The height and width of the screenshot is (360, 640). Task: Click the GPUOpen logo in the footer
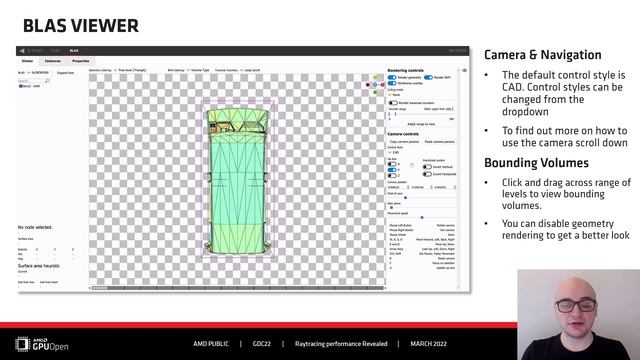coord(42,345)
